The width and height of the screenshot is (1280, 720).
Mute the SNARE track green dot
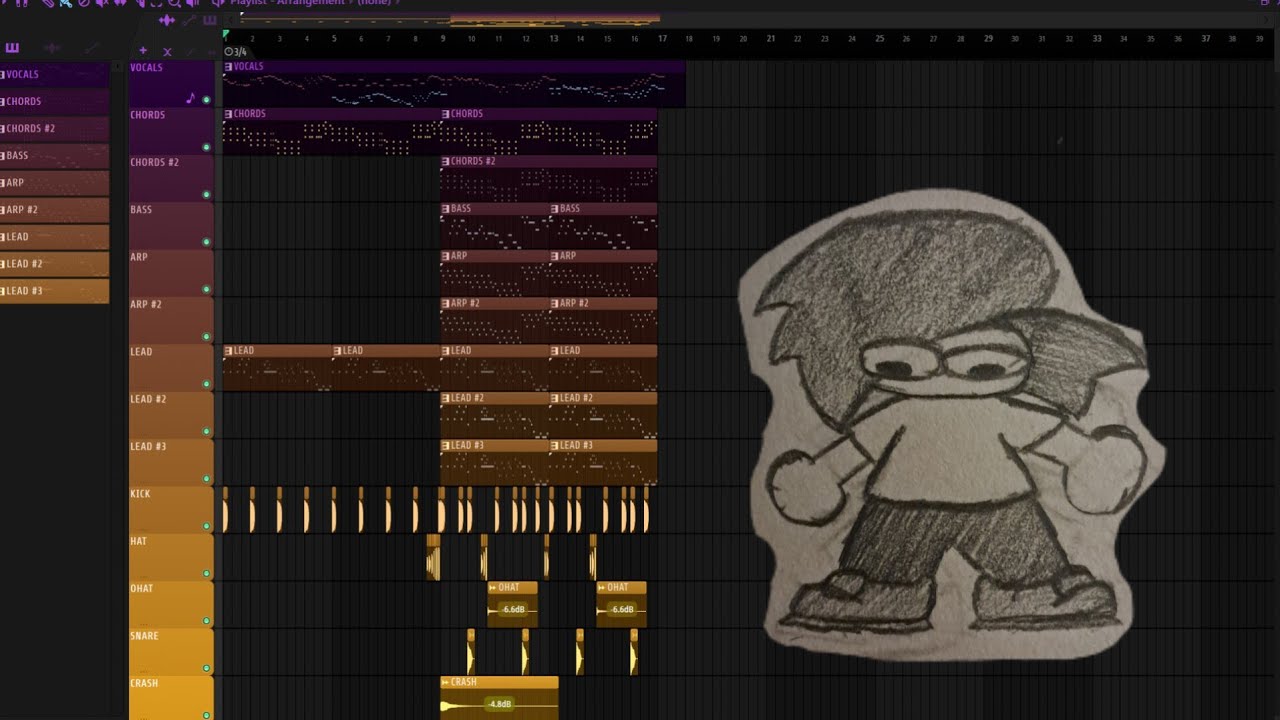click(x=207, y=668)
